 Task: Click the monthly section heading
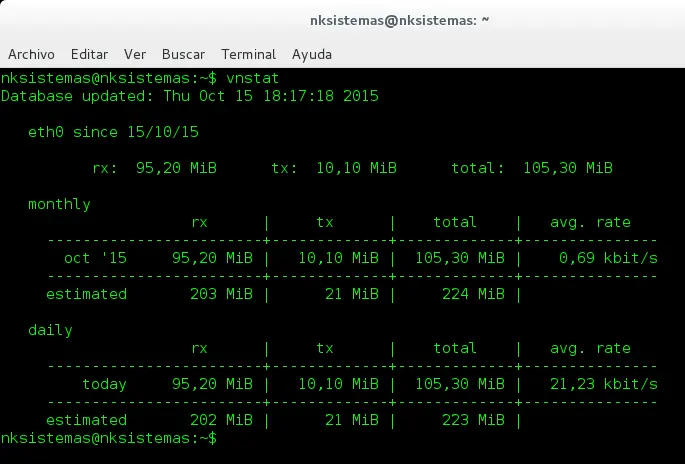pos(59,204)
